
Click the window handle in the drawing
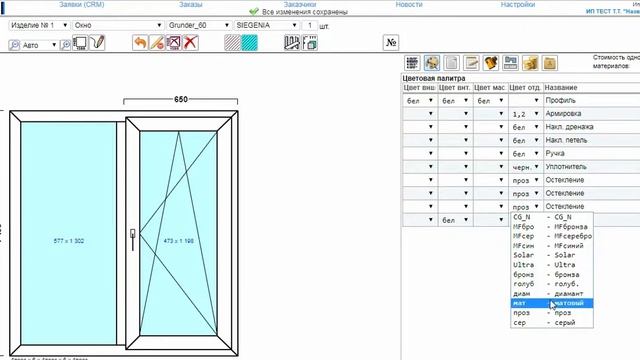click(133, 239)
